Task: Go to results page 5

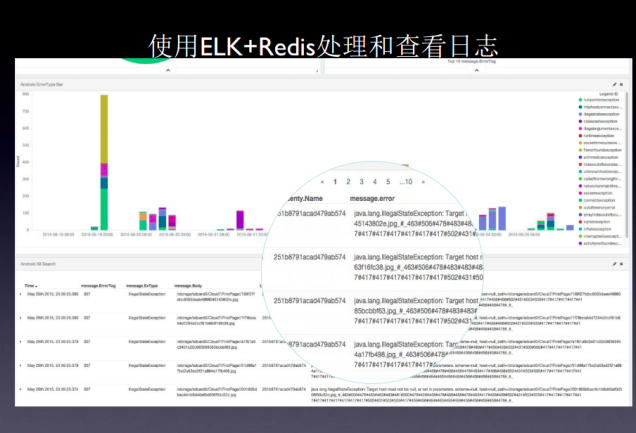Action: tap(388, 182)
